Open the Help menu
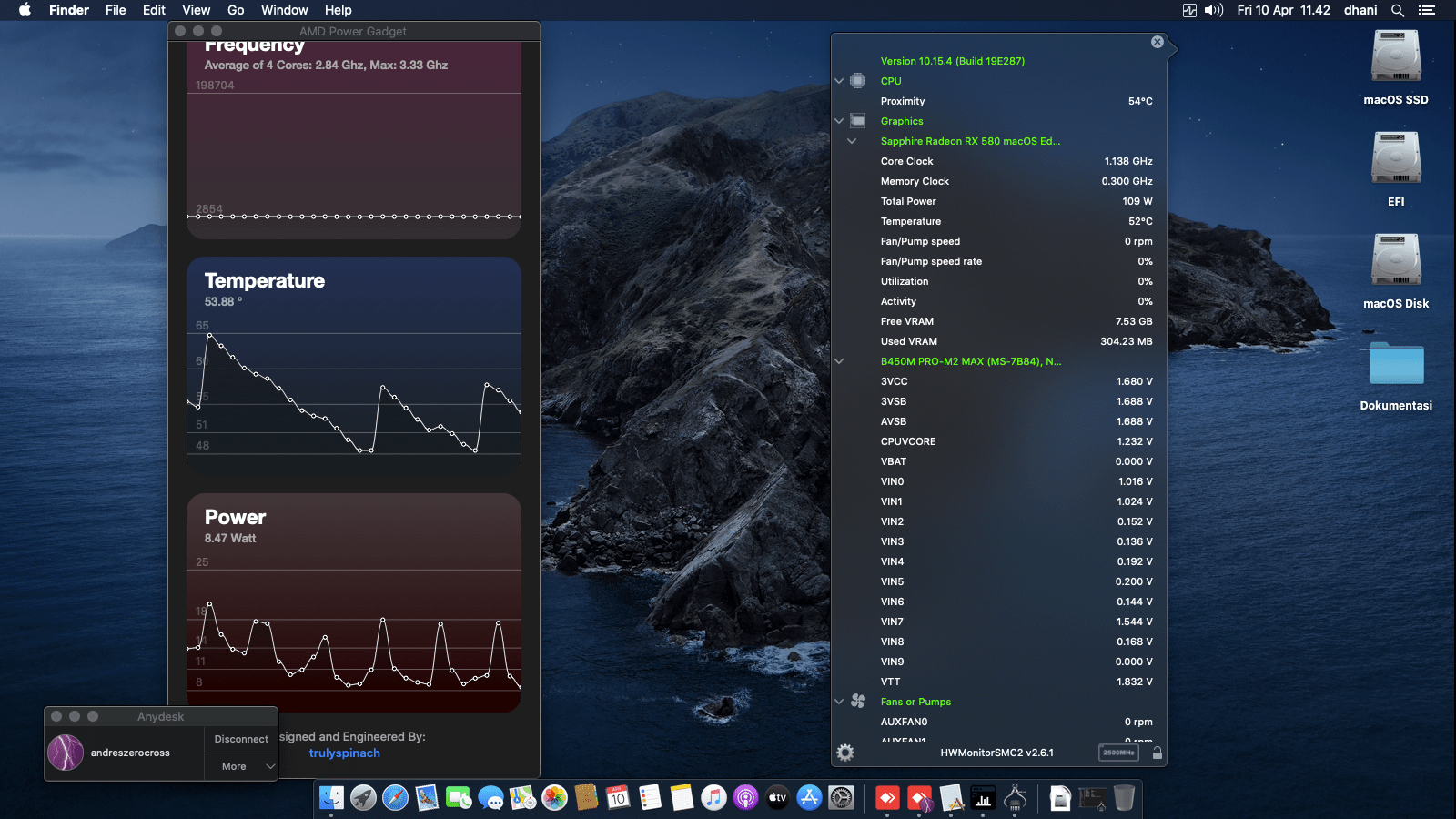The width and height of the screenshot is (1456, 819). click(339, 10)
